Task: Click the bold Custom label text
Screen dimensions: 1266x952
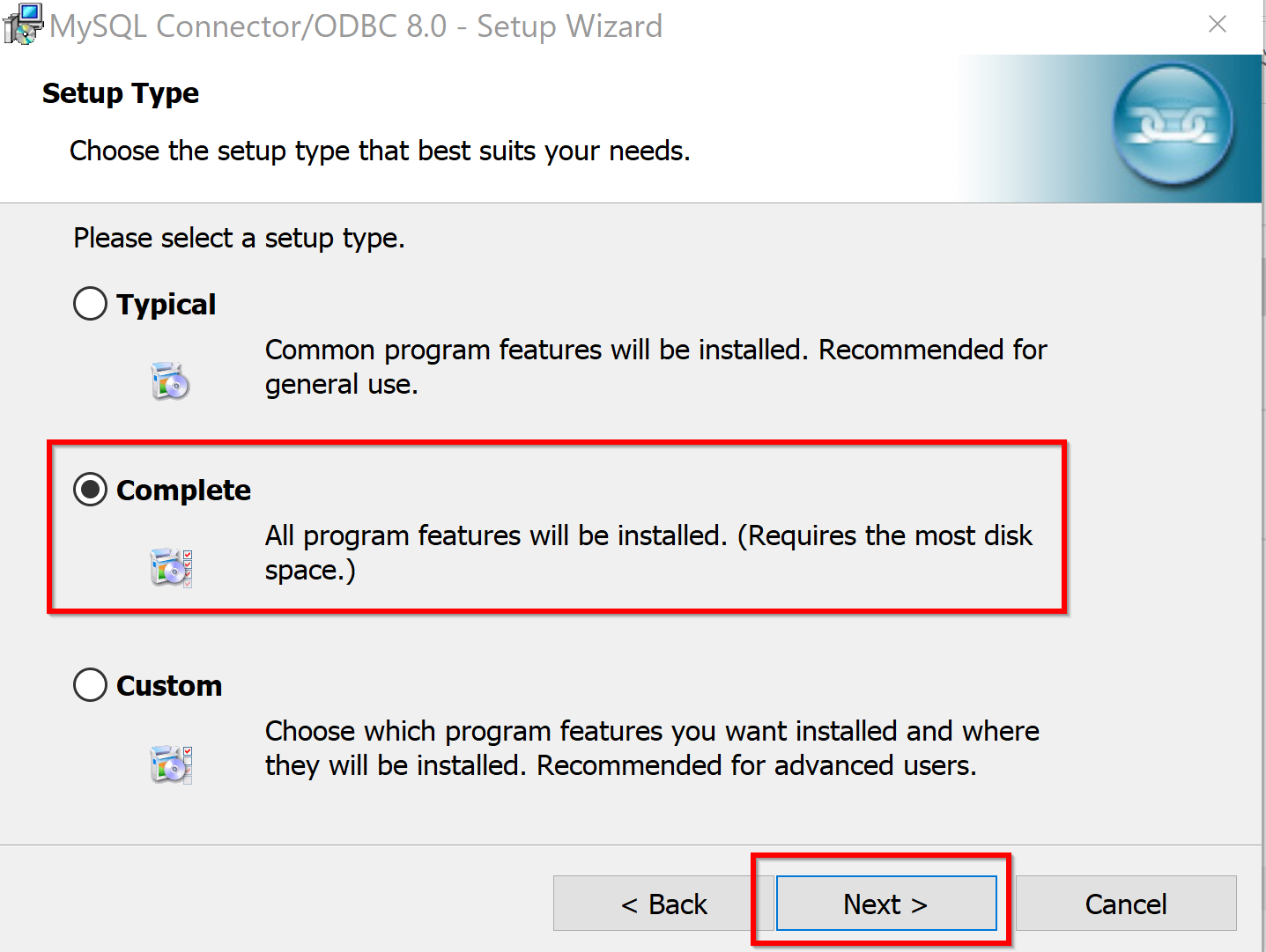Action: (169, 686)
